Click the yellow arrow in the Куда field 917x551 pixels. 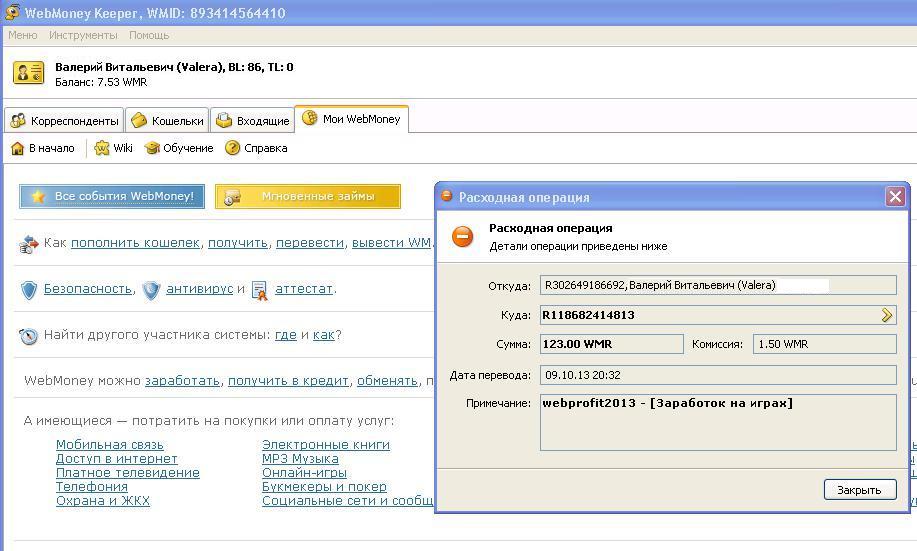click(887, 315)
